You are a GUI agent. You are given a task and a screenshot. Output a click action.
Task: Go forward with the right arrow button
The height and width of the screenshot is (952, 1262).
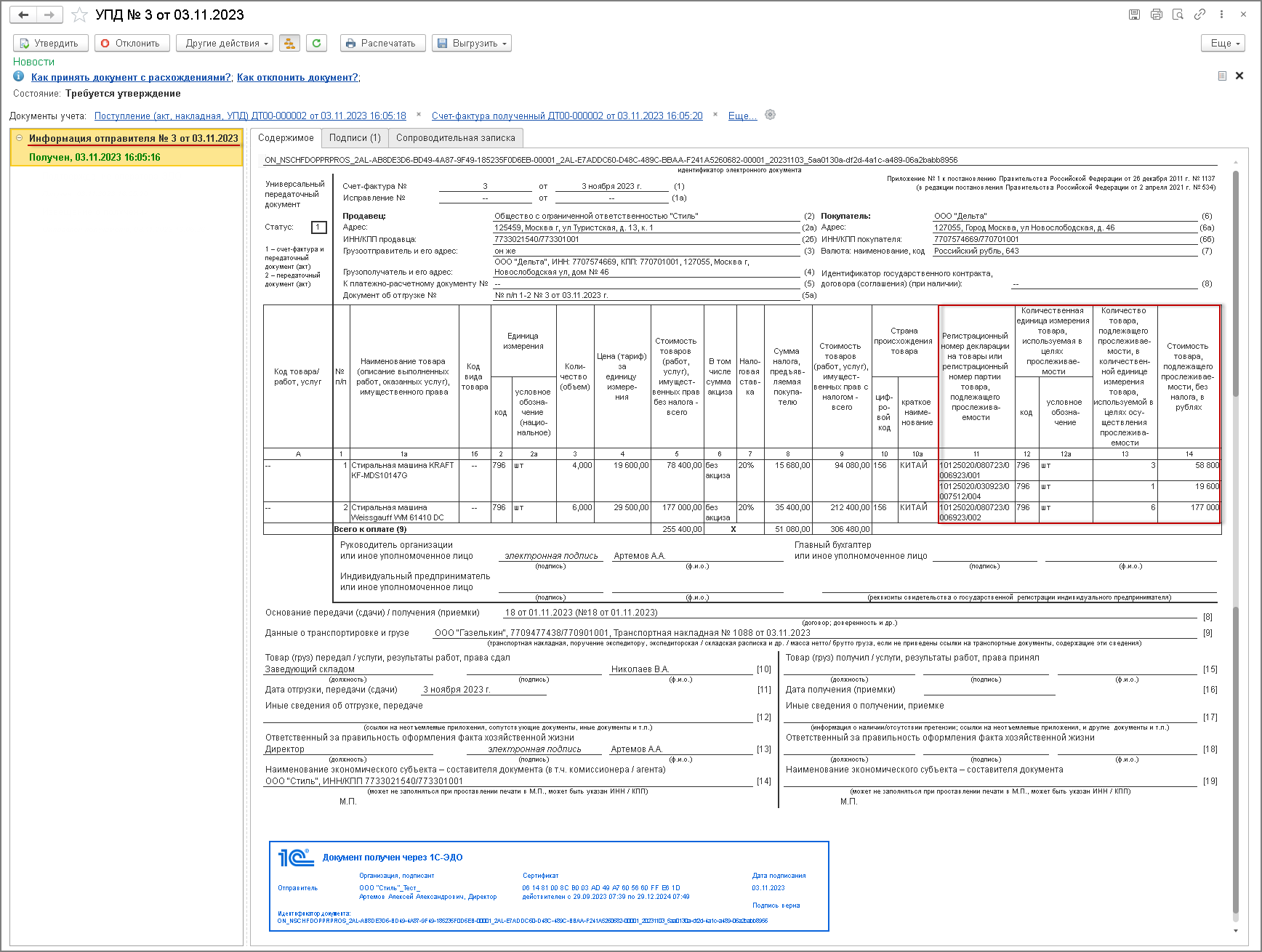(49, 15)
